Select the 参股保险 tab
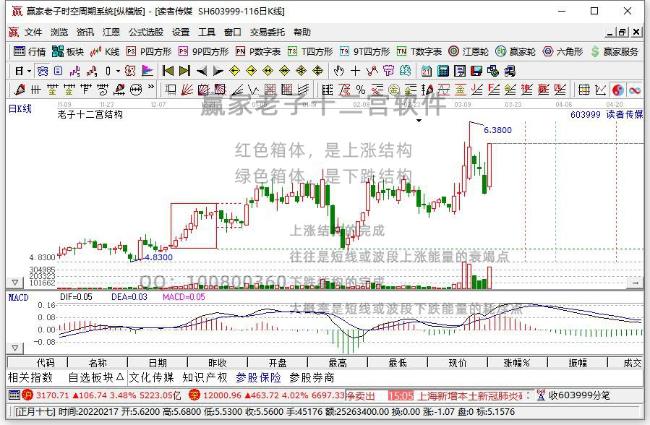The width and height of the screenshot is (650, 425). pos(258,377)
